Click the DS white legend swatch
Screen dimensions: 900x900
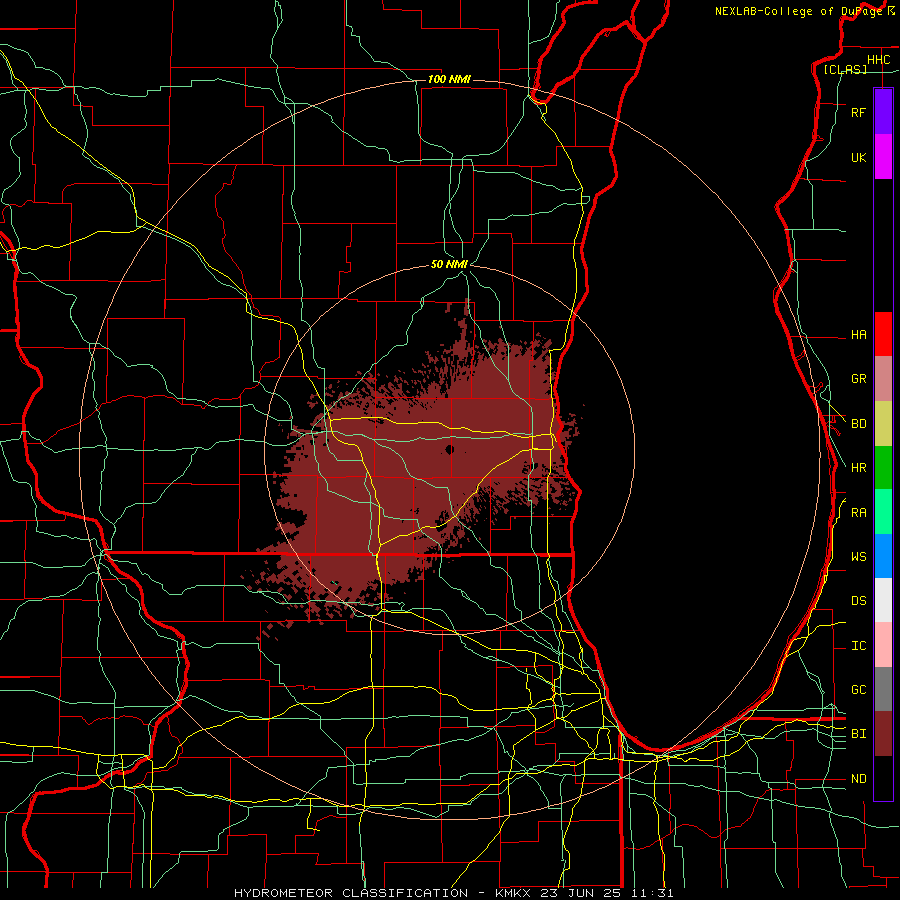click(x=883, y=600)
